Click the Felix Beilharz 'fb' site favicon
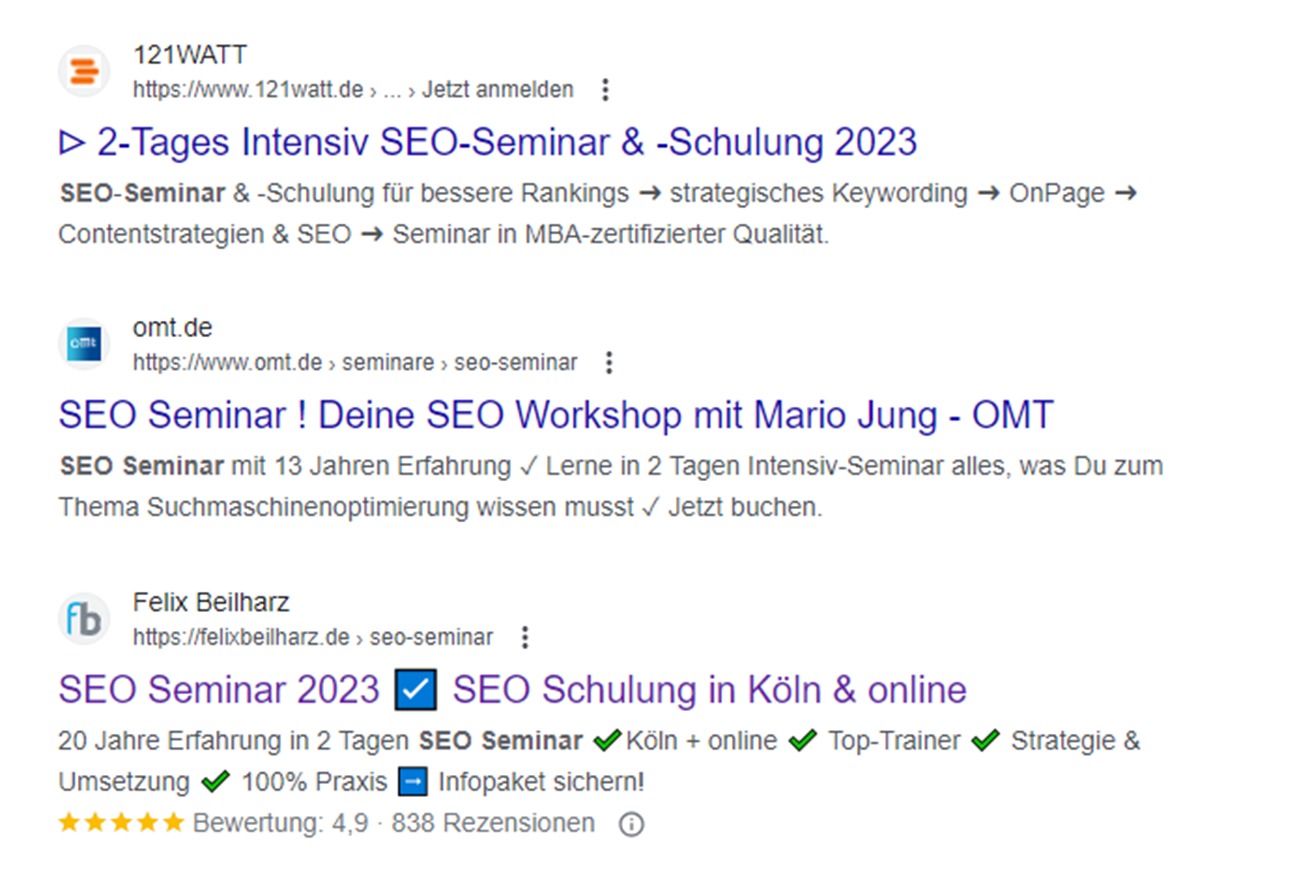Screen dimensions: 1297x886 click(x=83, y=618)
